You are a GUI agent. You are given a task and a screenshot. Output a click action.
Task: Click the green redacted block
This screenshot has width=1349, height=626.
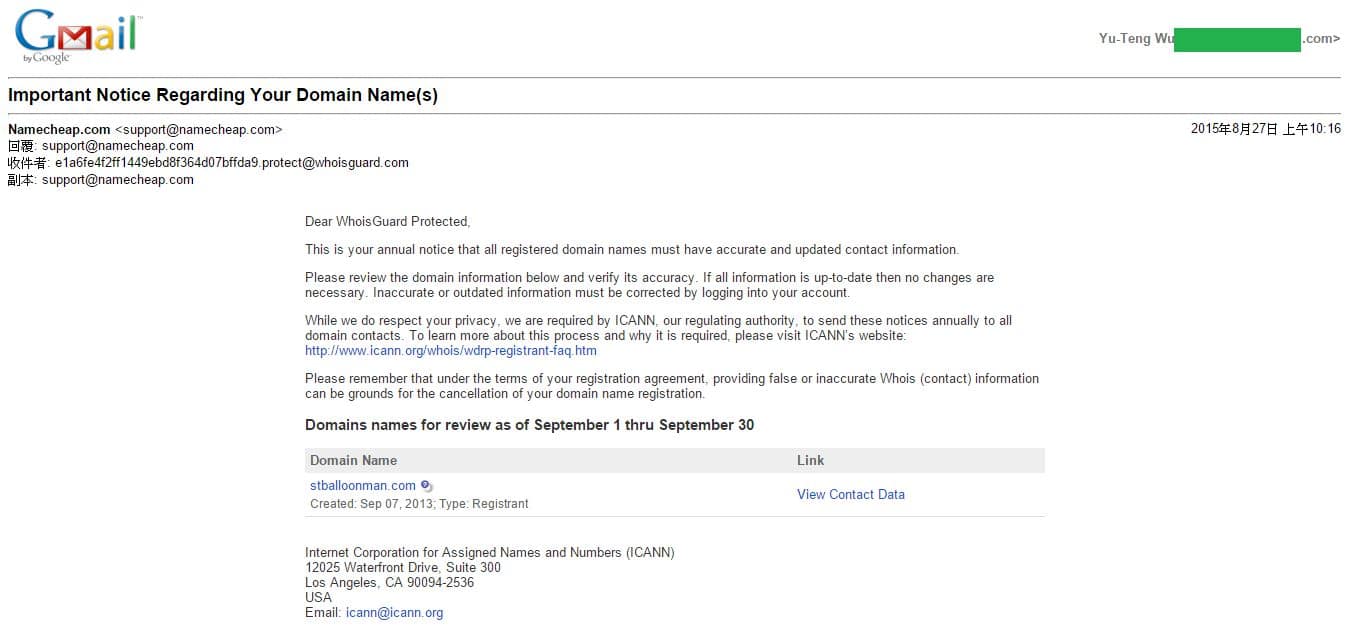tap(1236, 39)
